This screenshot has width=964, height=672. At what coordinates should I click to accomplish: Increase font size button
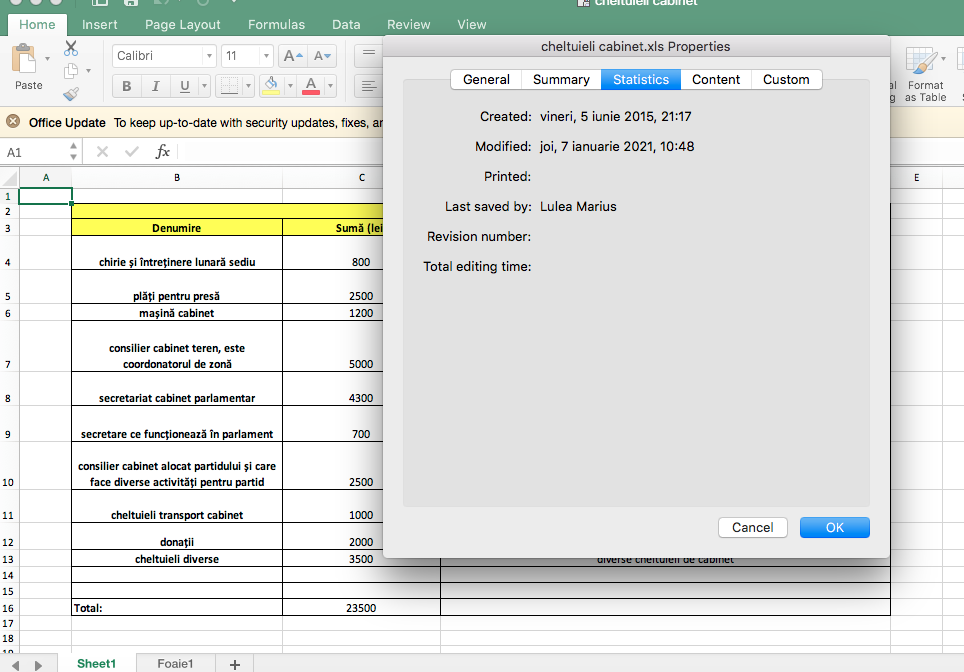pos(293,56)
